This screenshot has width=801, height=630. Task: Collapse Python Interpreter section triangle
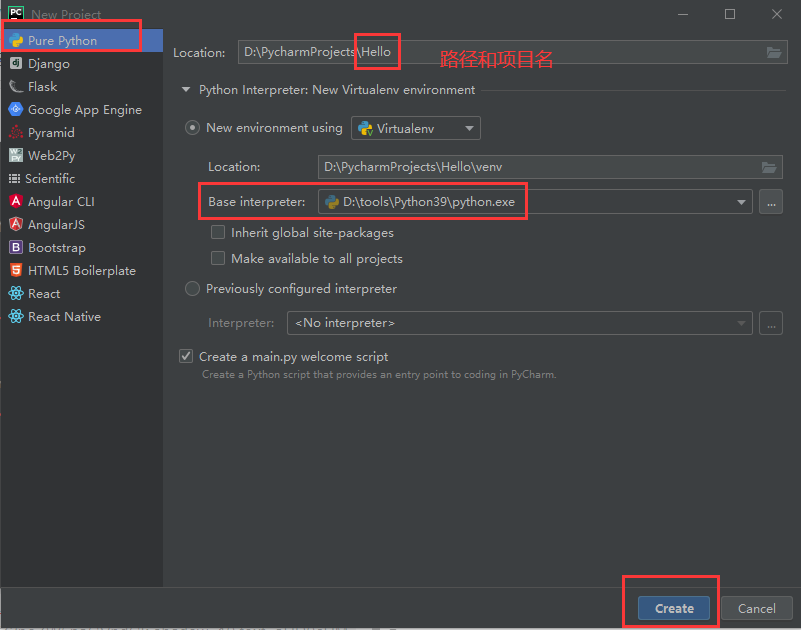(x=186, y=90)
